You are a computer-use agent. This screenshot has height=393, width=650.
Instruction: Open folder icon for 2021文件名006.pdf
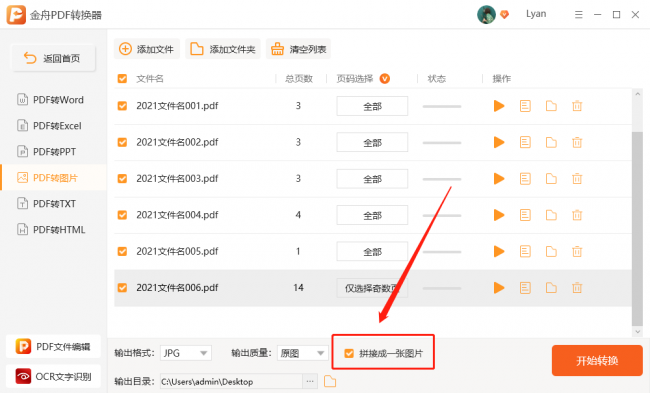pyautogui.click(x=551, y=288)
